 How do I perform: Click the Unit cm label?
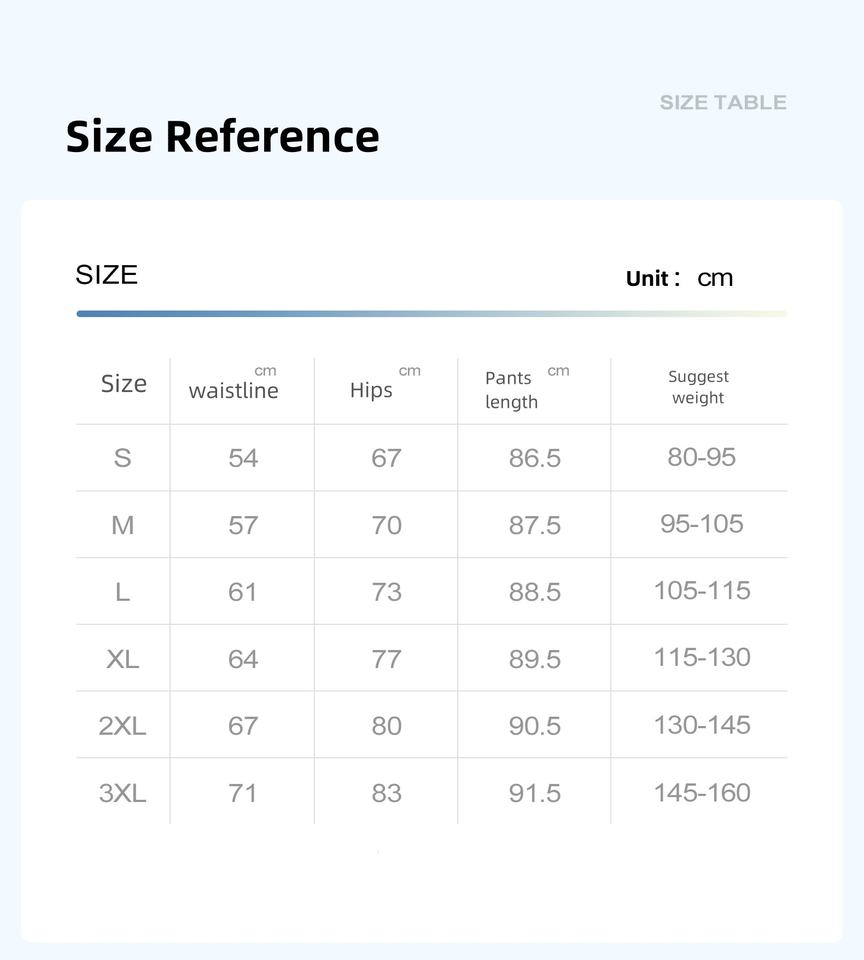[x=680, y=278]
